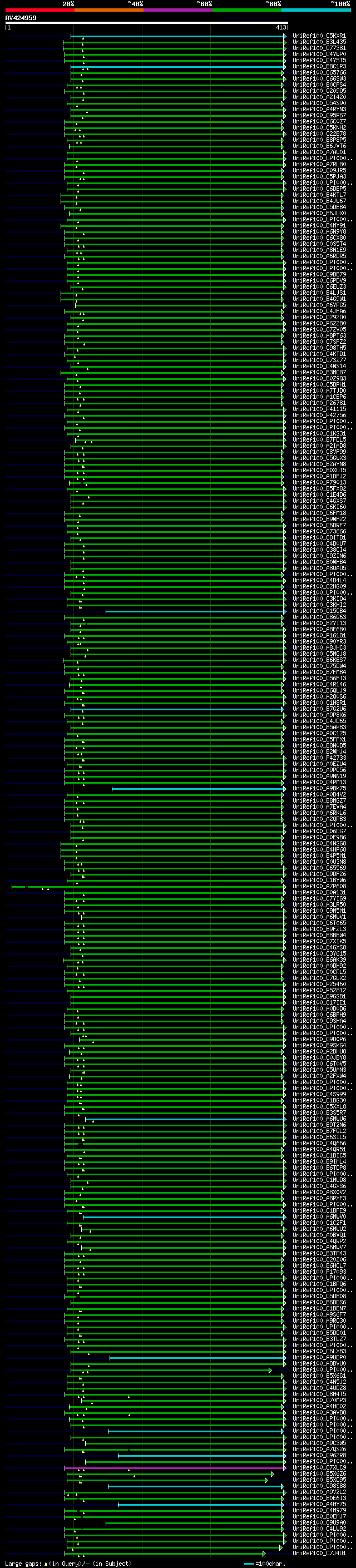Click the red 20% identity color swatch
The image size is (356, 1568).
[x=39, y=10]
